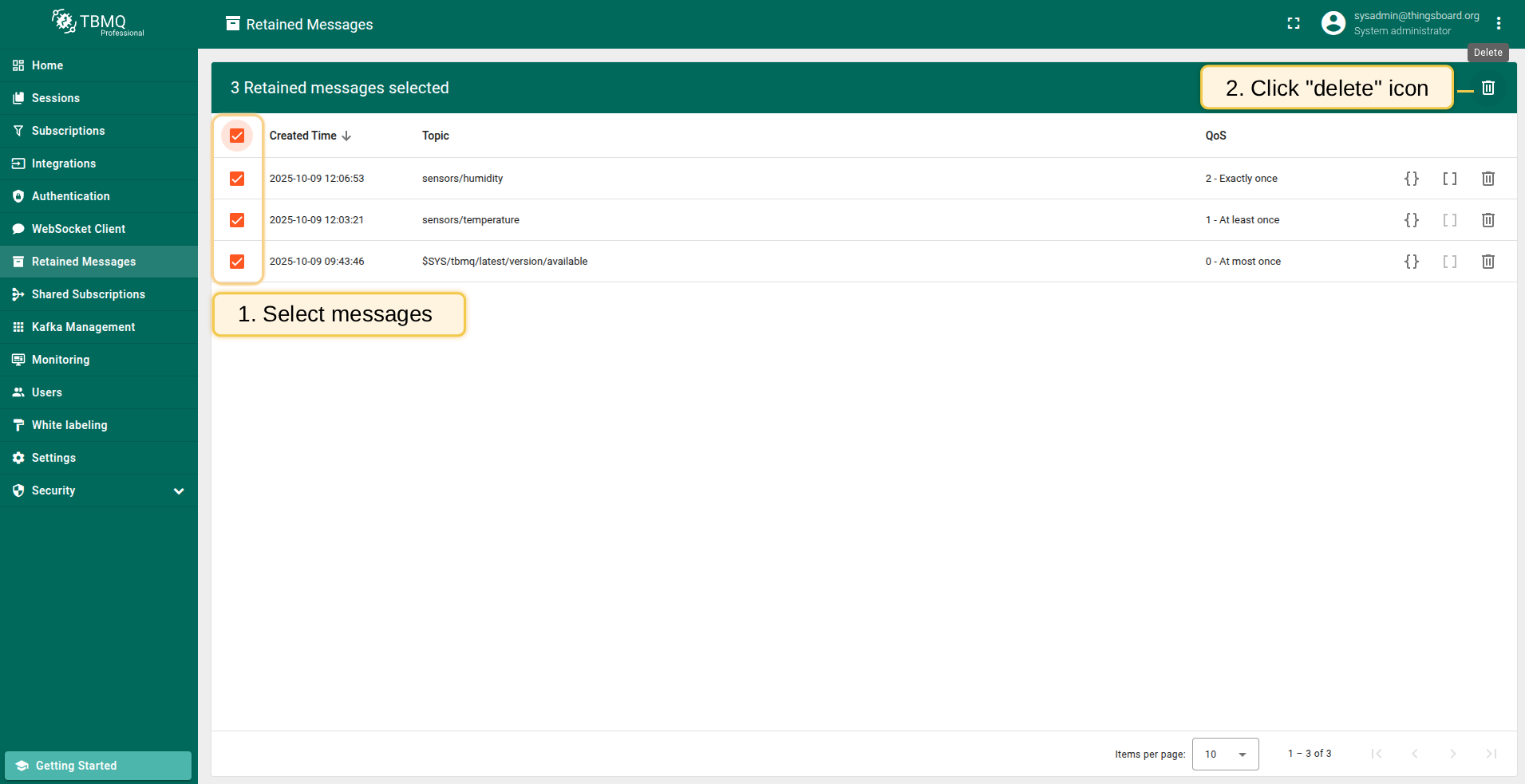Sort by Created Time column
1525x784 pixels.
tap(303, 136)
